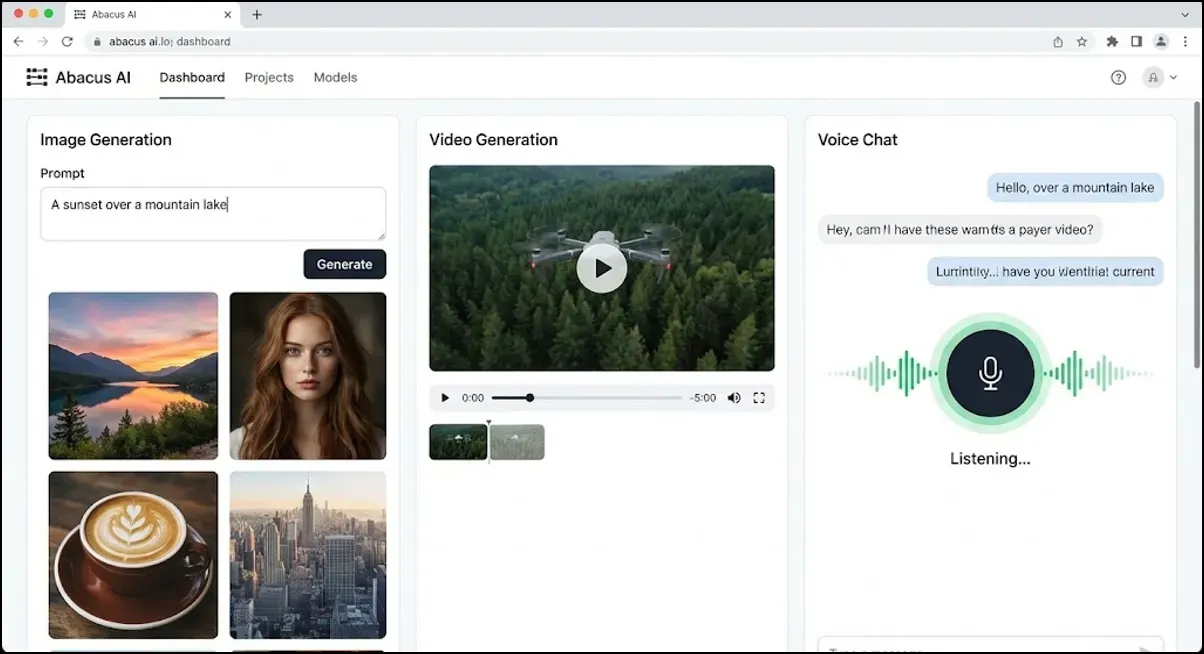Switch to the Projects section
The image size is (1204, 654).
pyautogui.click(x=268, y=77)
